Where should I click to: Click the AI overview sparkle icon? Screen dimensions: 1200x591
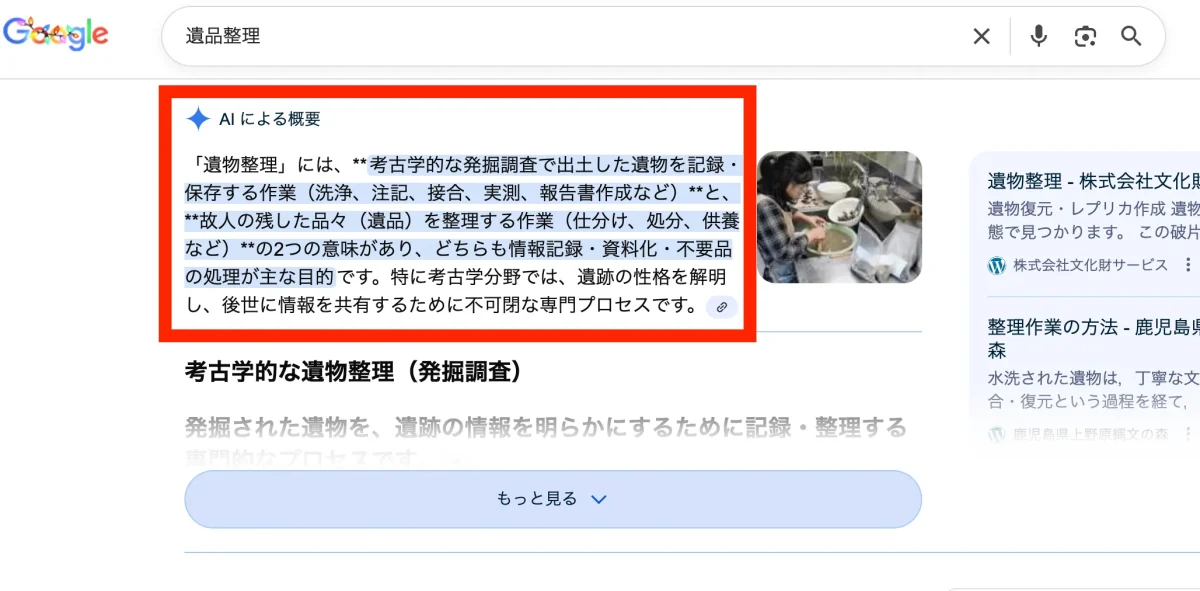click(198, 119)
